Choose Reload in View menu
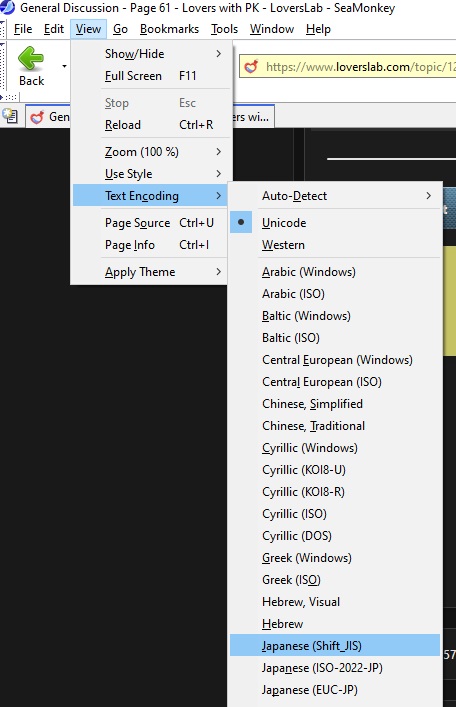 pyautogui.click(x=151, y=125)
